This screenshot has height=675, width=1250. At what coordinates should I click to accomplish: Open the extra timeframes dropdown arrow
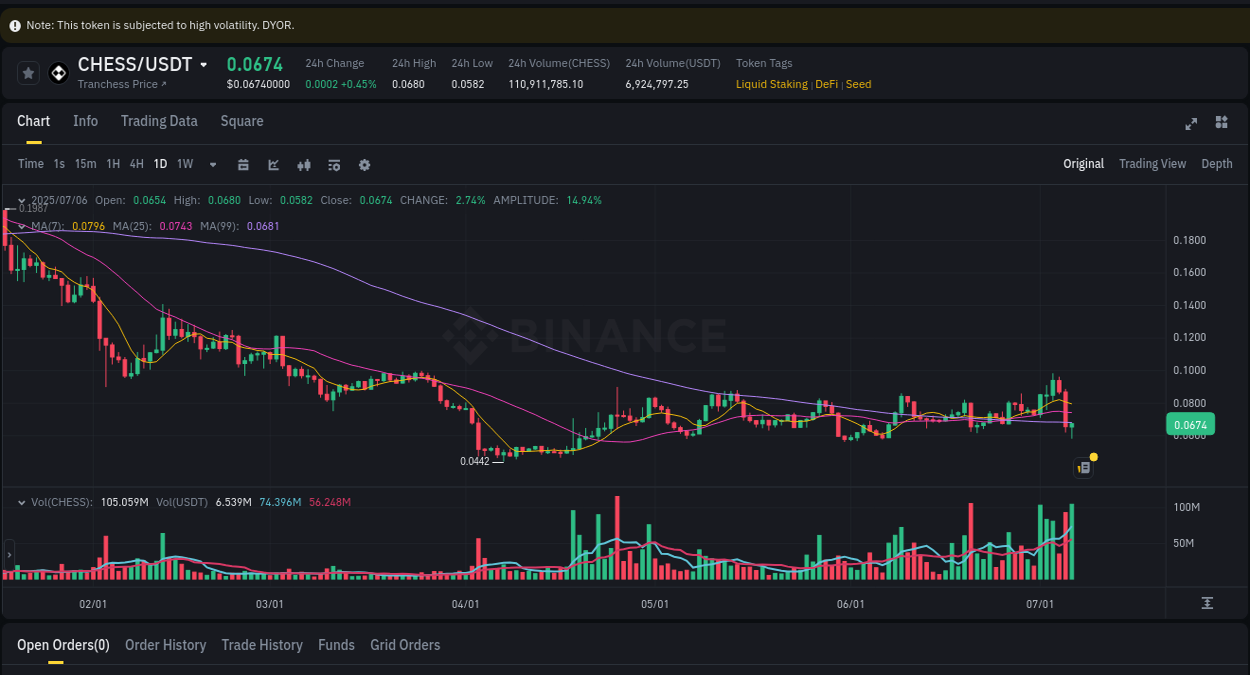click(212, 164)
